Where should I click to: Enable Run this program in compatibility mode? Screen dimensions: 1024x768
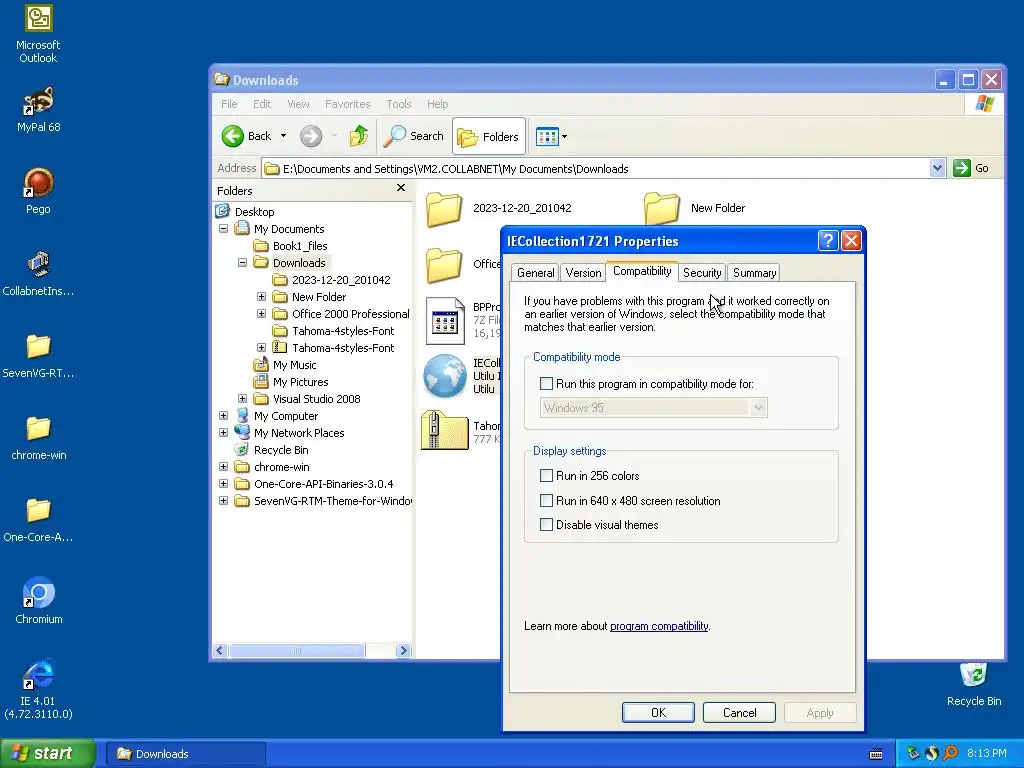click(547, 384)
